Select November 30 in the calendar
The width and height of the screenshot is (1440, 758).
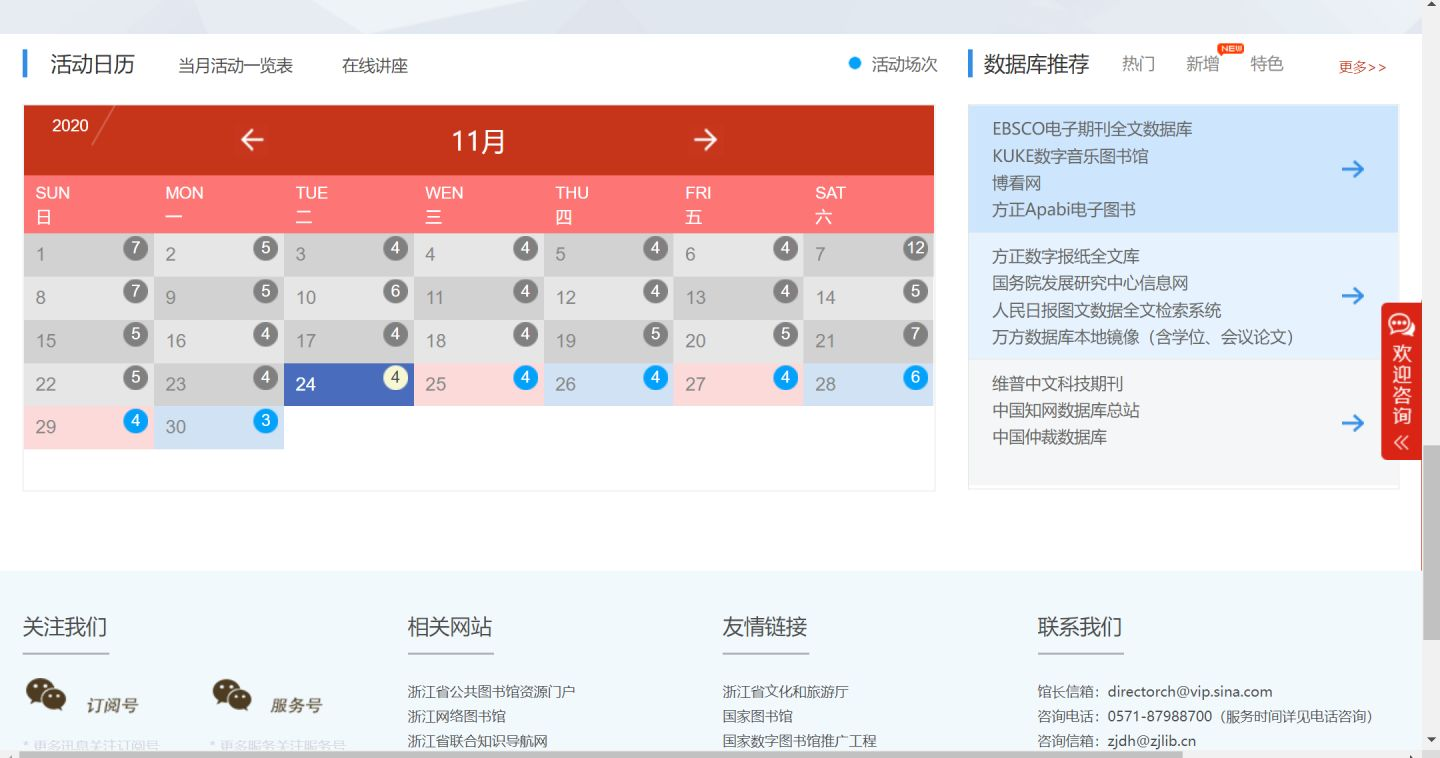coord(219,427)
